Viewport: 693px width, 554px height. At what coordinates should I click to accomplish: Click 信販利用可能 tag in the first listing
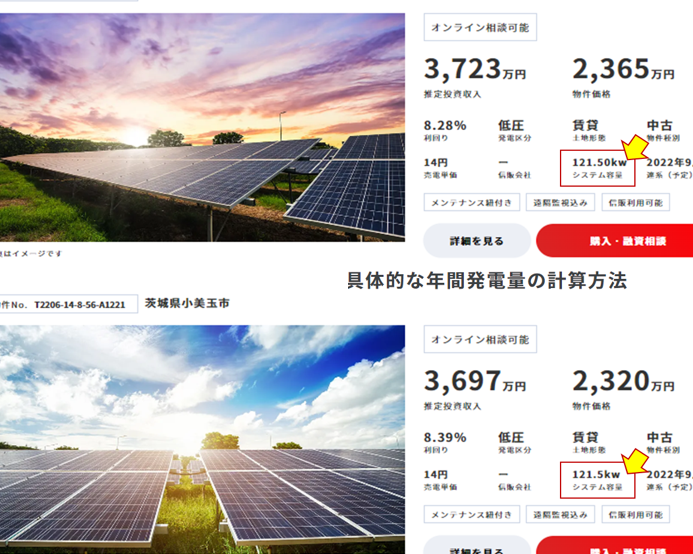click(636, 202)
